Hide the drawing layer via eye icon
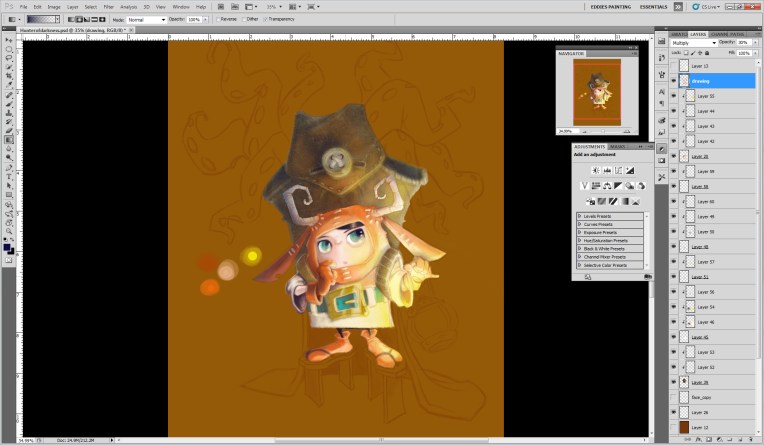This screenshot has height=445, width=764. [x=673, y=81]
